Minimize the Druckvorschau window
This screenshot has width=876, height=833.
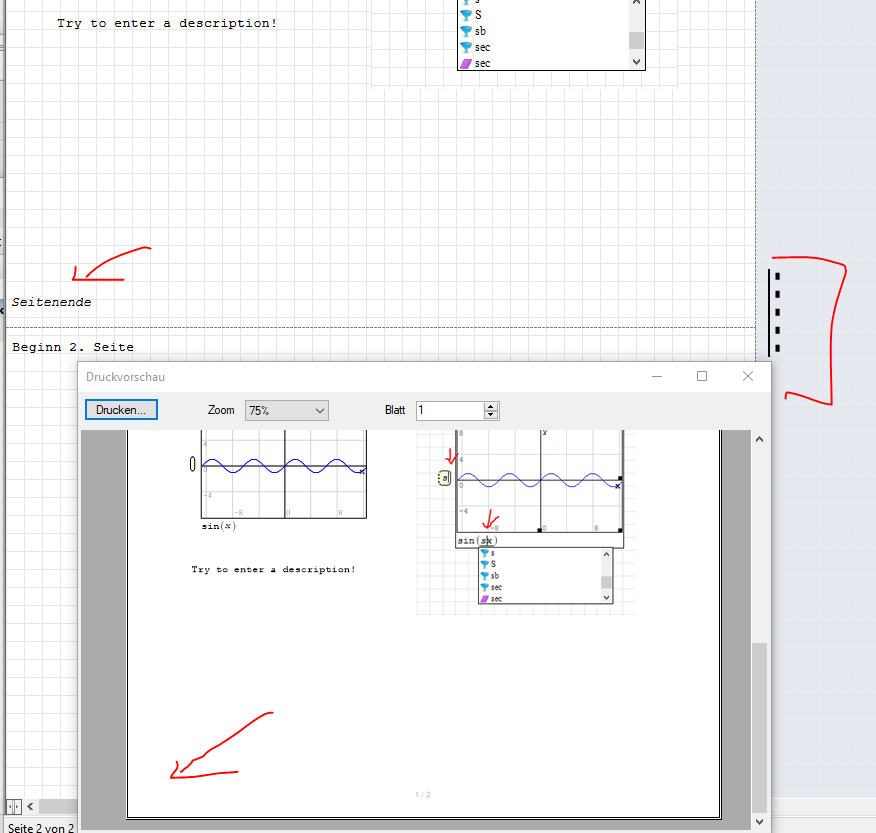click(x=657, y=376)
